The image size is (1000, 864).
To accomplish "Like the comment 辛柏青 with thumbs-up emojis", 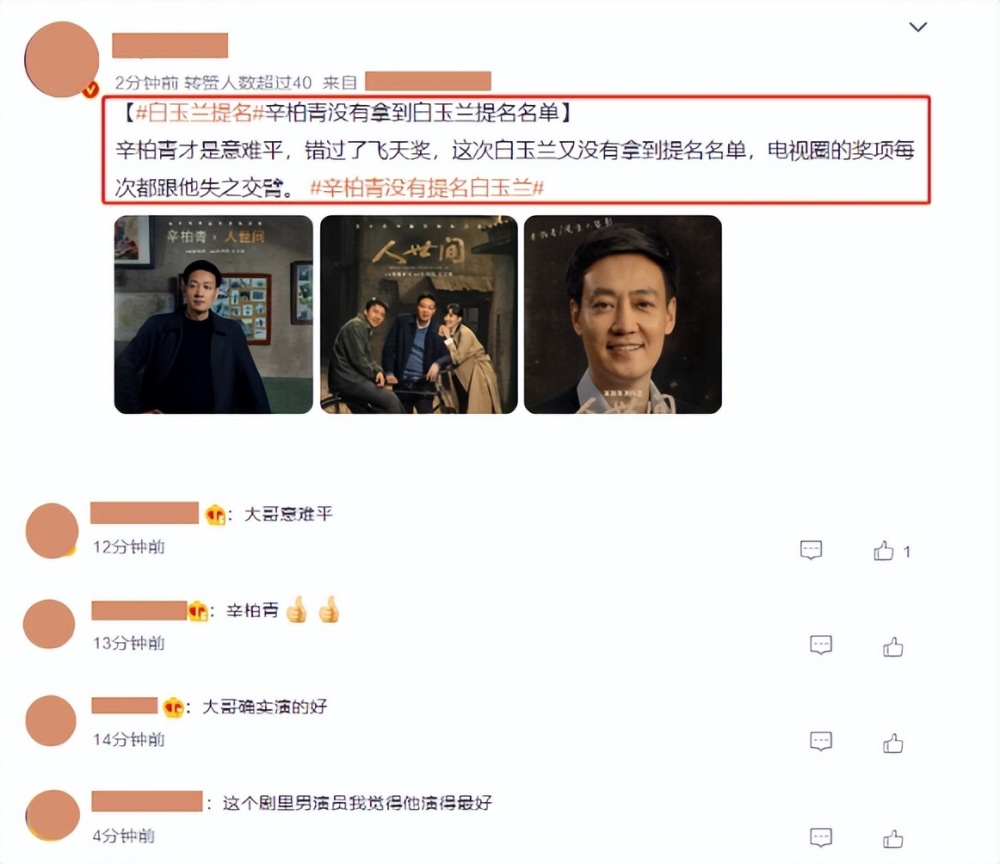I will pyautogui.click(x=893, y=647).
